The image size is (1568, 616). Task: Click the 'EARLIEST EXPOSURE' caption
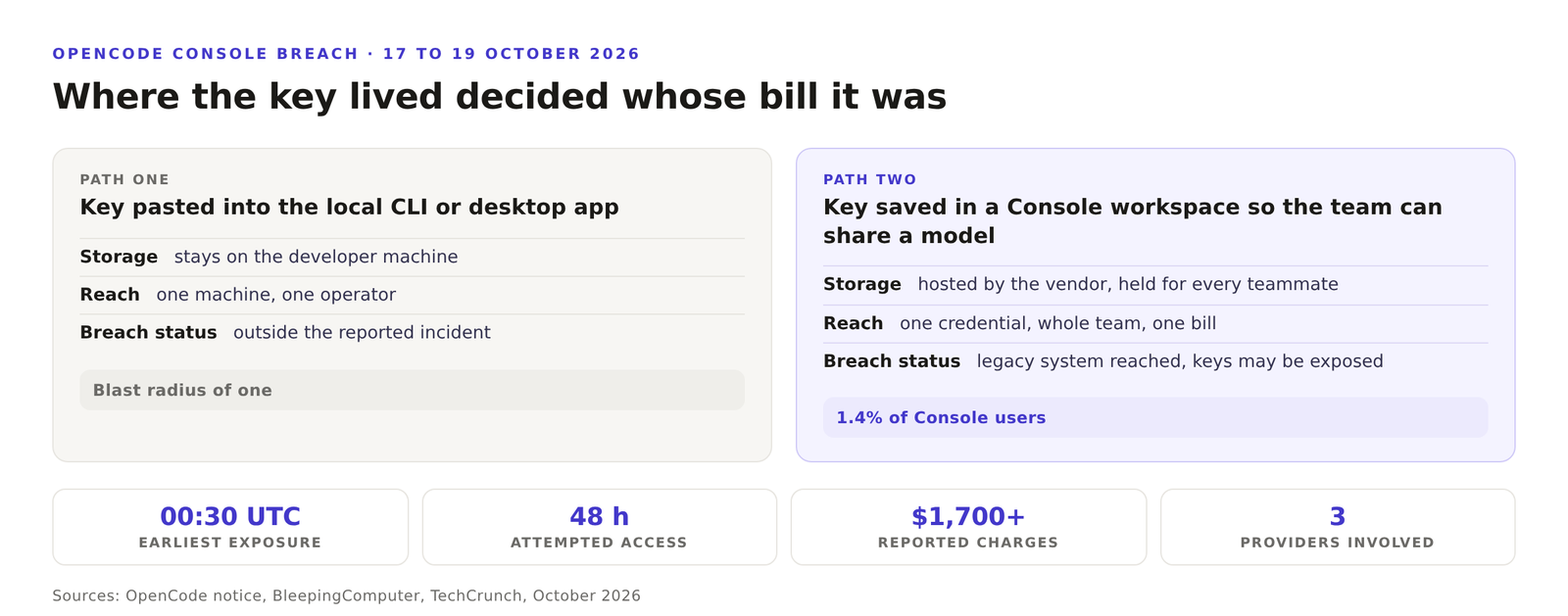pyautogui.click(x=230, y=543)
